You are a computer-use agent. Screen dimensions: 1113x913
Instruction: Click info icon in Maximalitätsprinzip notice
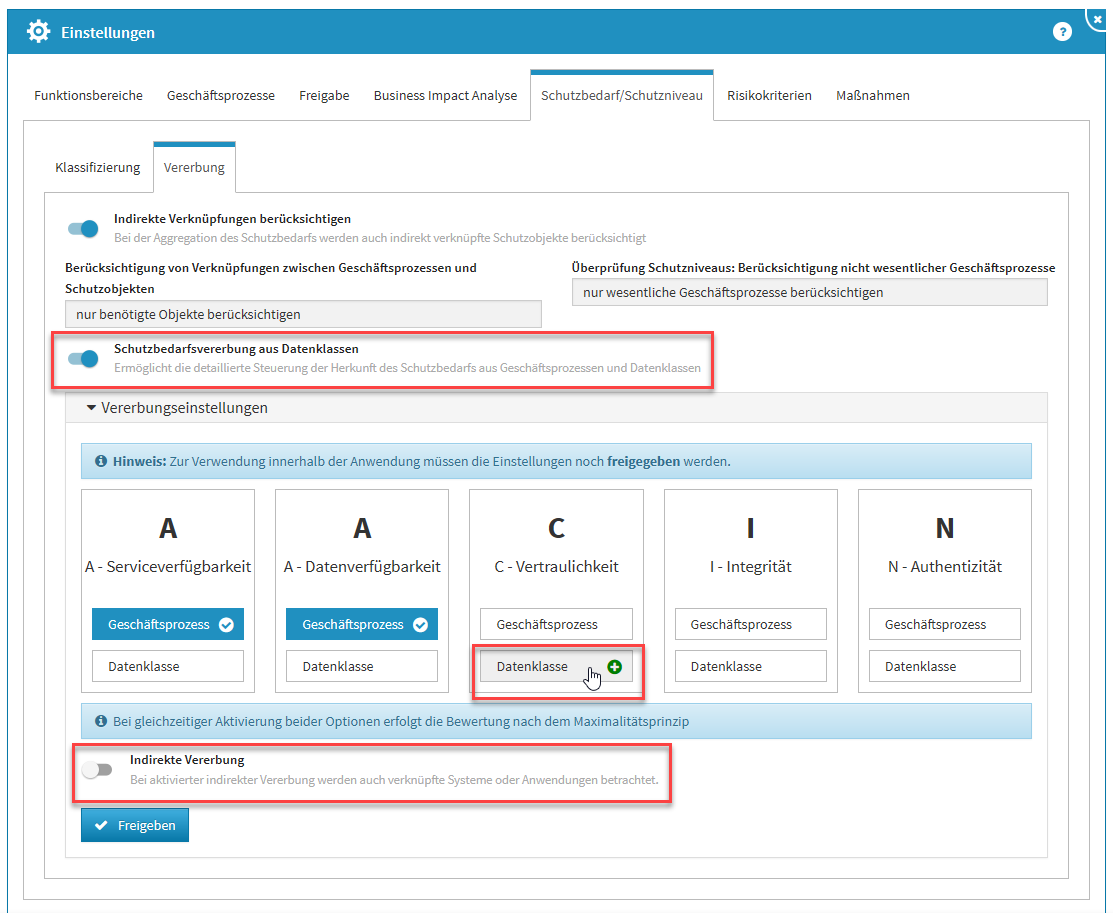click(100, 721)
